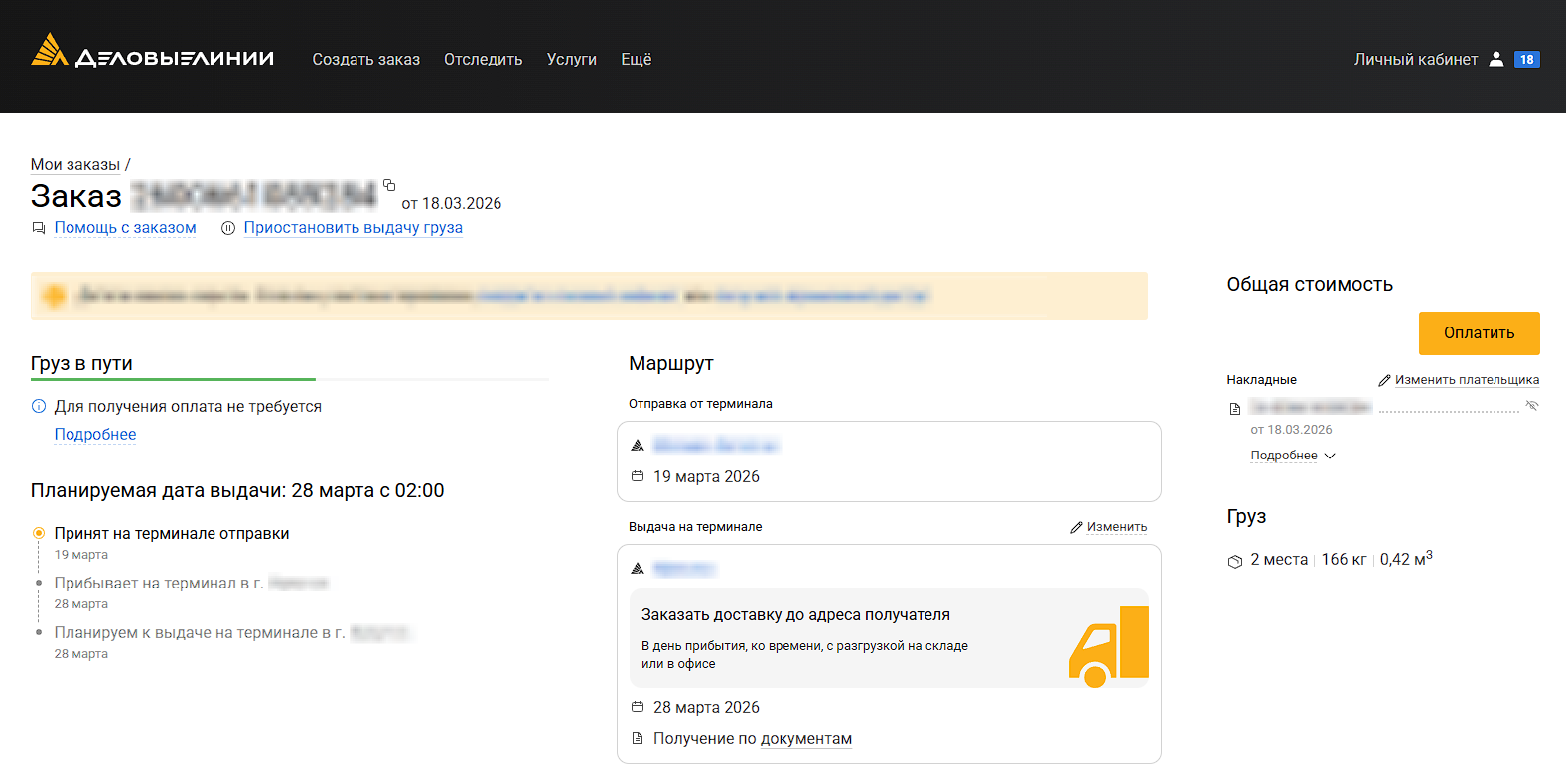Open Подробнее under payment notice

click(x=95, y=435)
